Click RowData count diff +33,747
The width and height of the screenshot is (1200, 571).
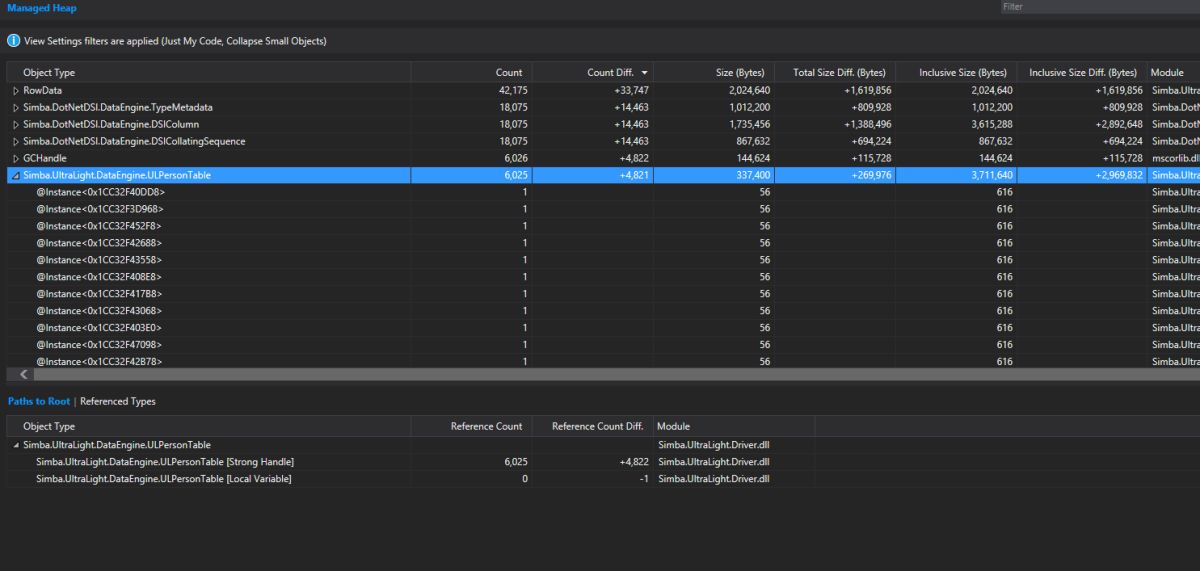coord(632,91)
